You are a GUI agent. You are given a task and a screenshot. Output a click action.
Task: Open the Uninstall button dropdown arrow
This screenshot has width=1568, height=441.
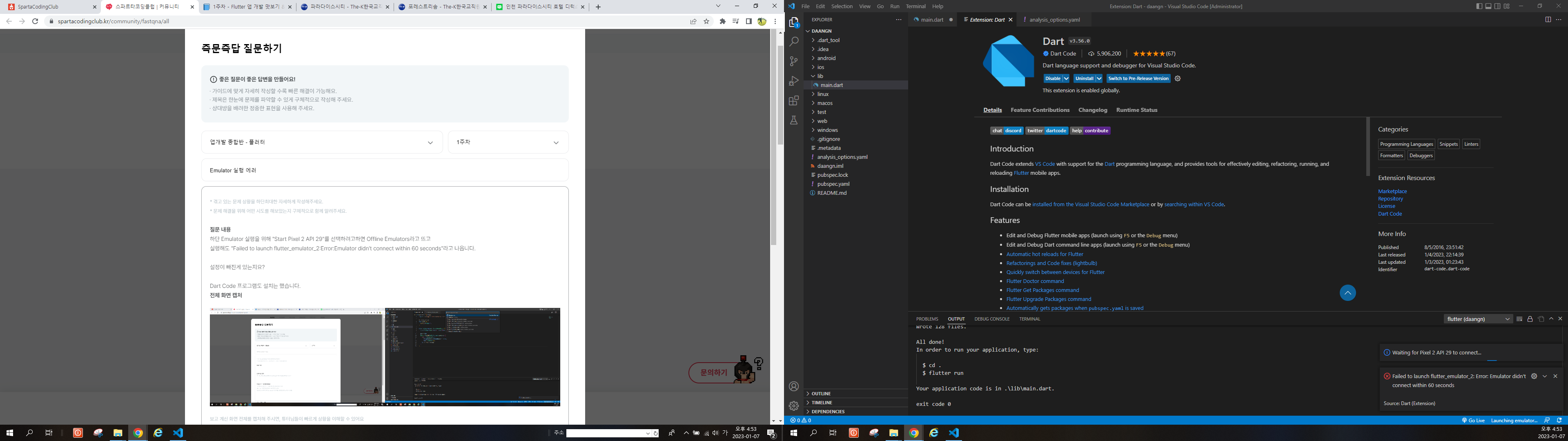(1099, 78)
